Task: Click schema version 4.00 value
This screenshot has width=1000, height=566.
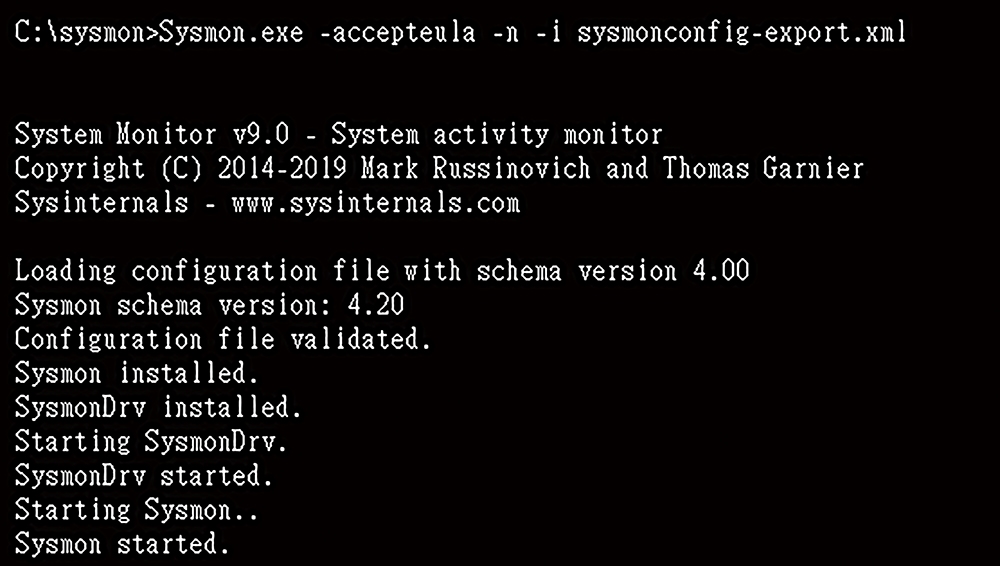Action: [721, 271]
